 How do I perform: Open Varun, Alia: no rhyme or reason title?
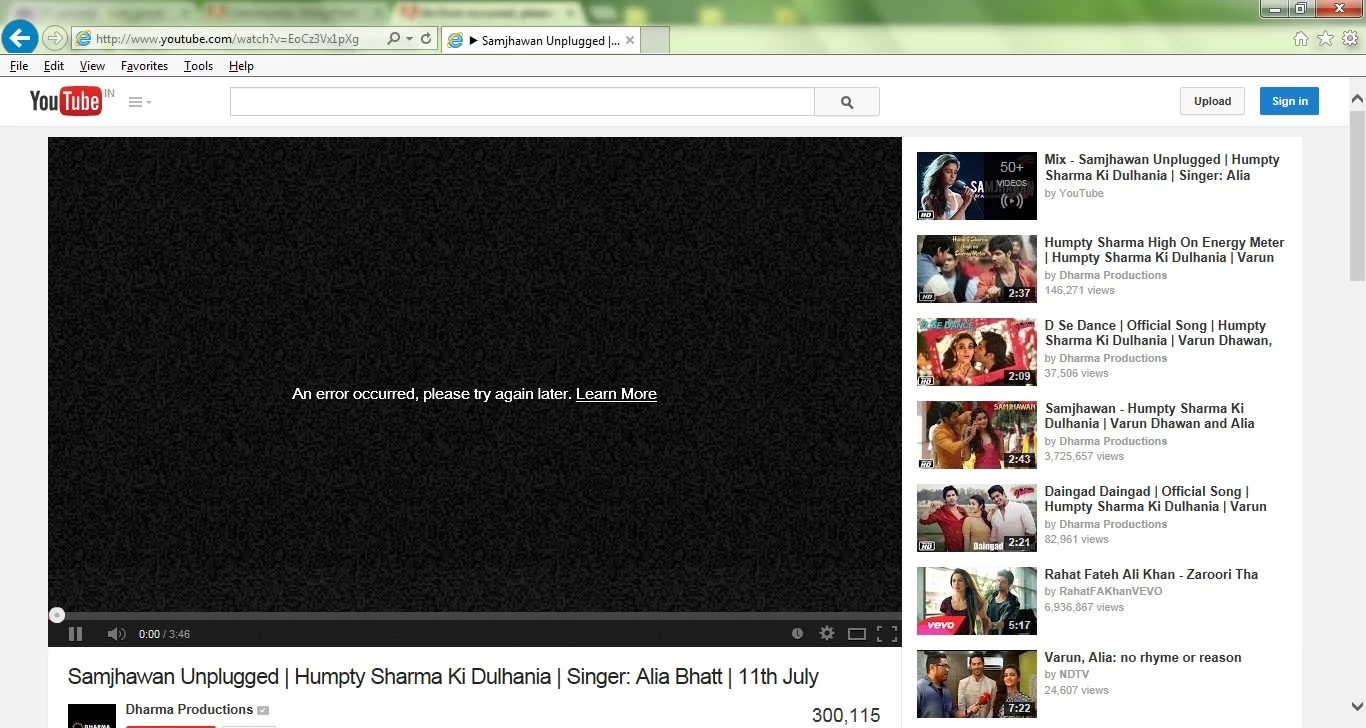point(1143,657)
